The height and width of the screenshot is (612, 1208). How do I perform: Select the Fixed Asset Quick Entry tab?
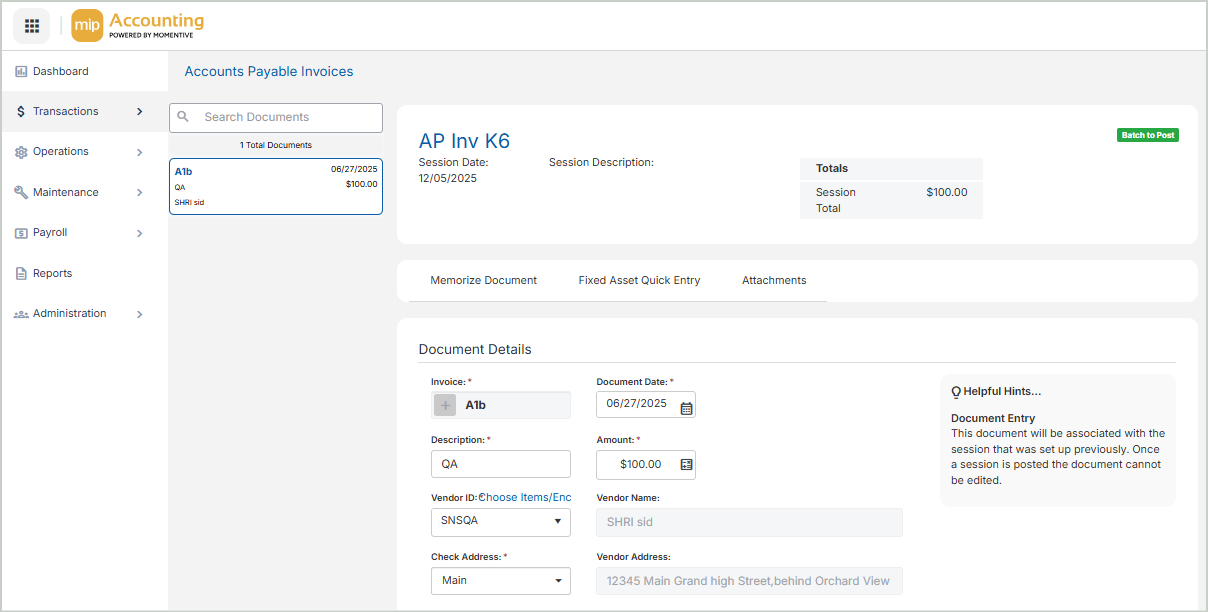[x=639, y=281]
